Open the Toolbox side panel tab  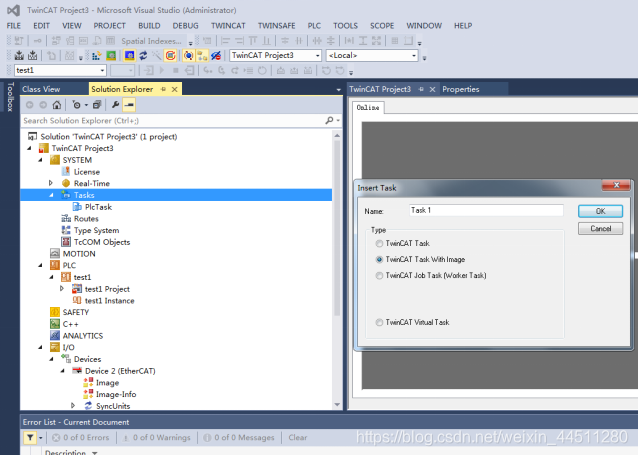10,97
